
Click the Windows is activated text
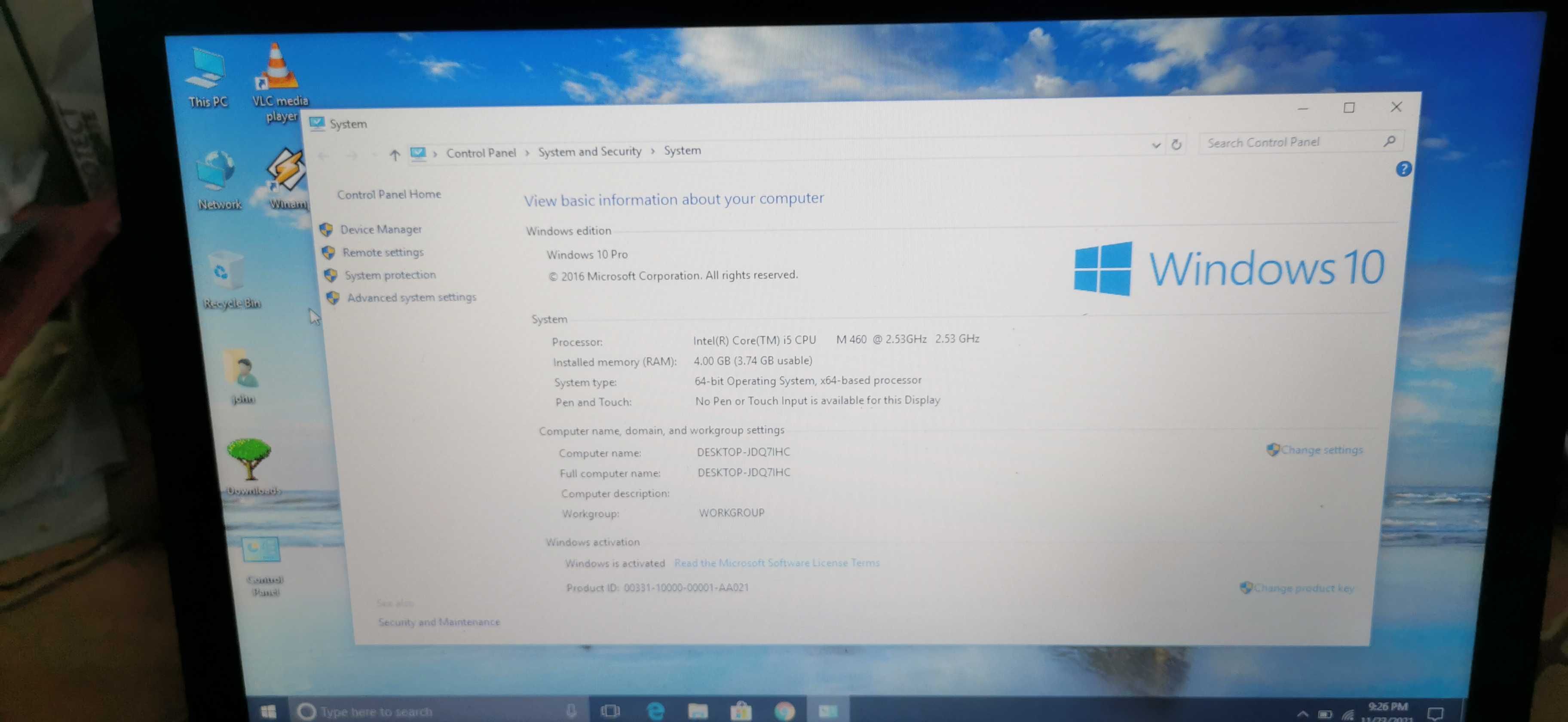tap(615, 564)
